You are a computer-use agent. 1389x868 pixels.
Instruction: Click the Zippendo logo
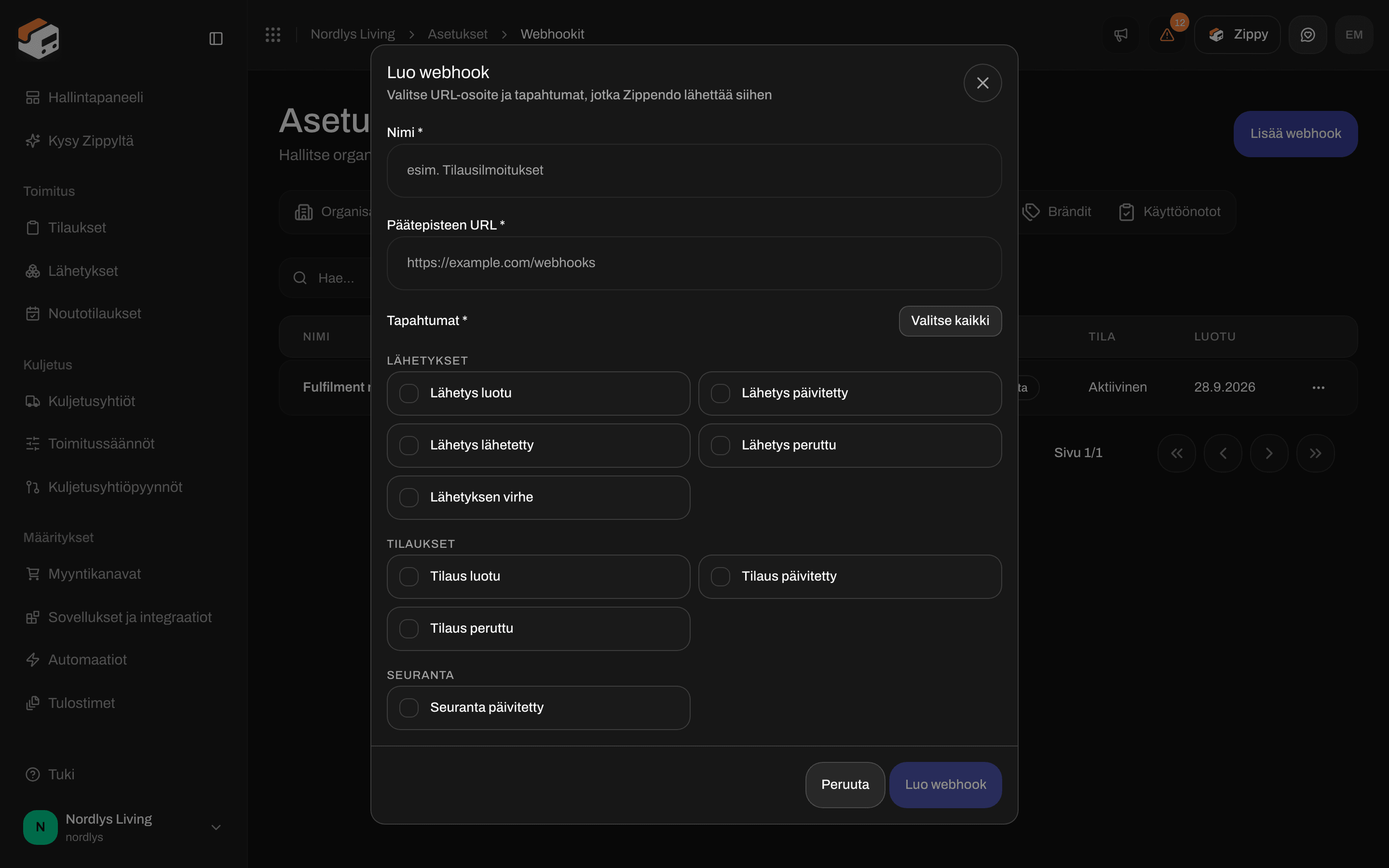coord(39,38)
